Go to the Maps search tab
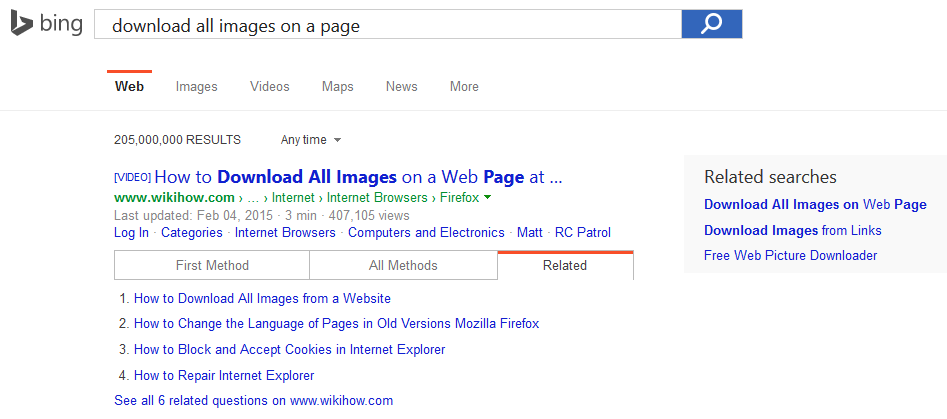 [x=337, y=87]
